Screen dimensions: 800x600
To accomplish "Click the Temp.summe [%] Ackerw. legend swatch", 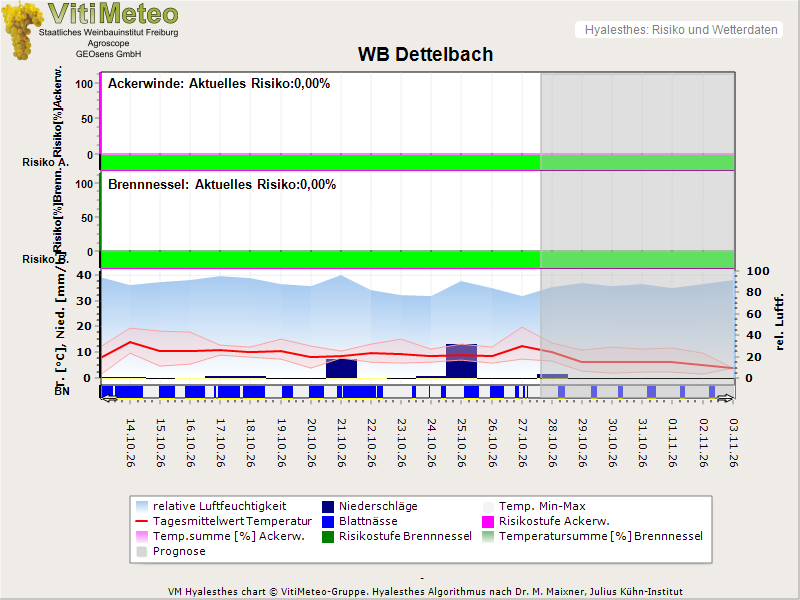I will click(x=142, y=537).
